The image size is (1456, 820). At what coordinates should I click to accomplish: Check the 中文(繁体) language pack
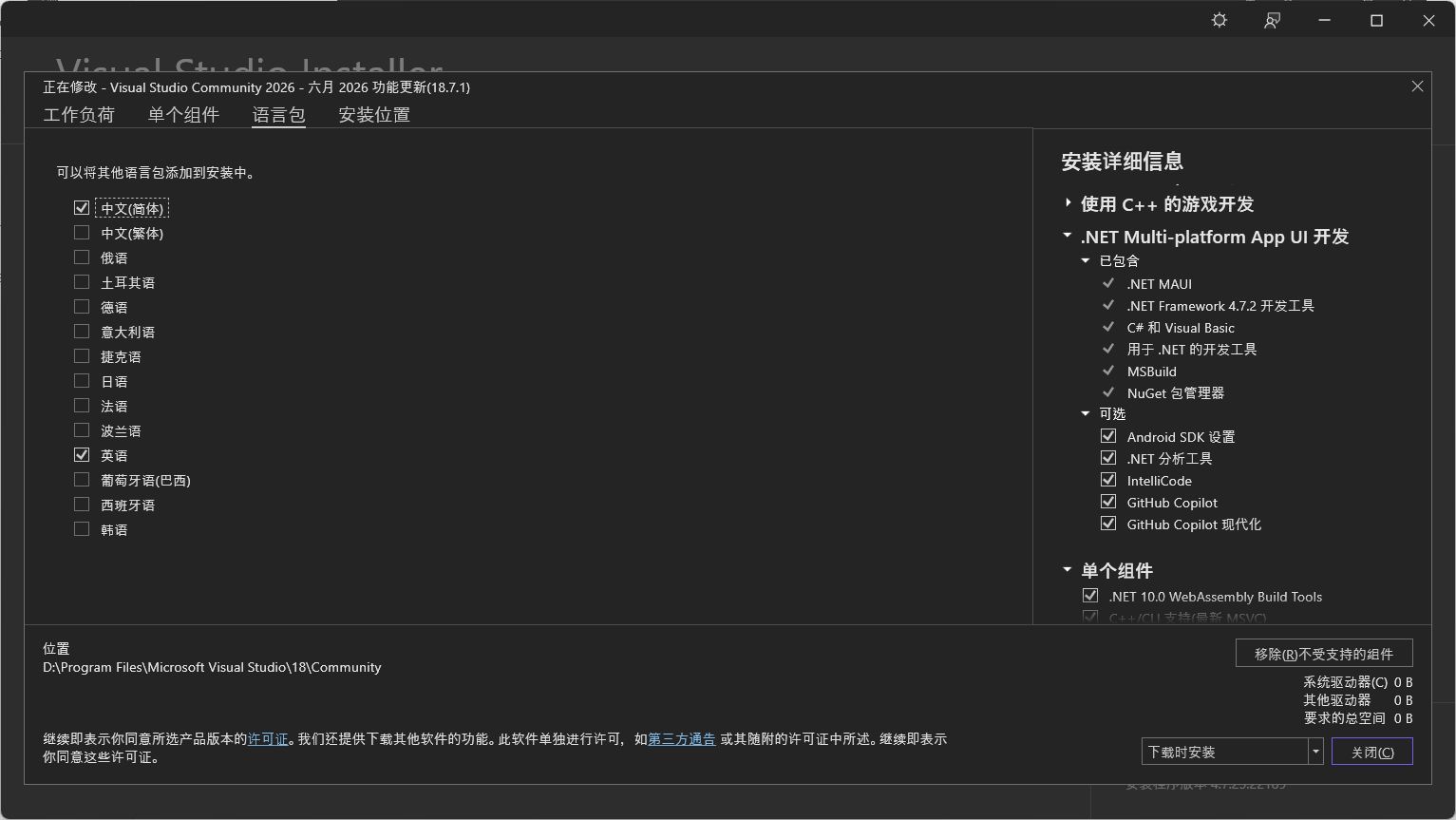[82, 233]
